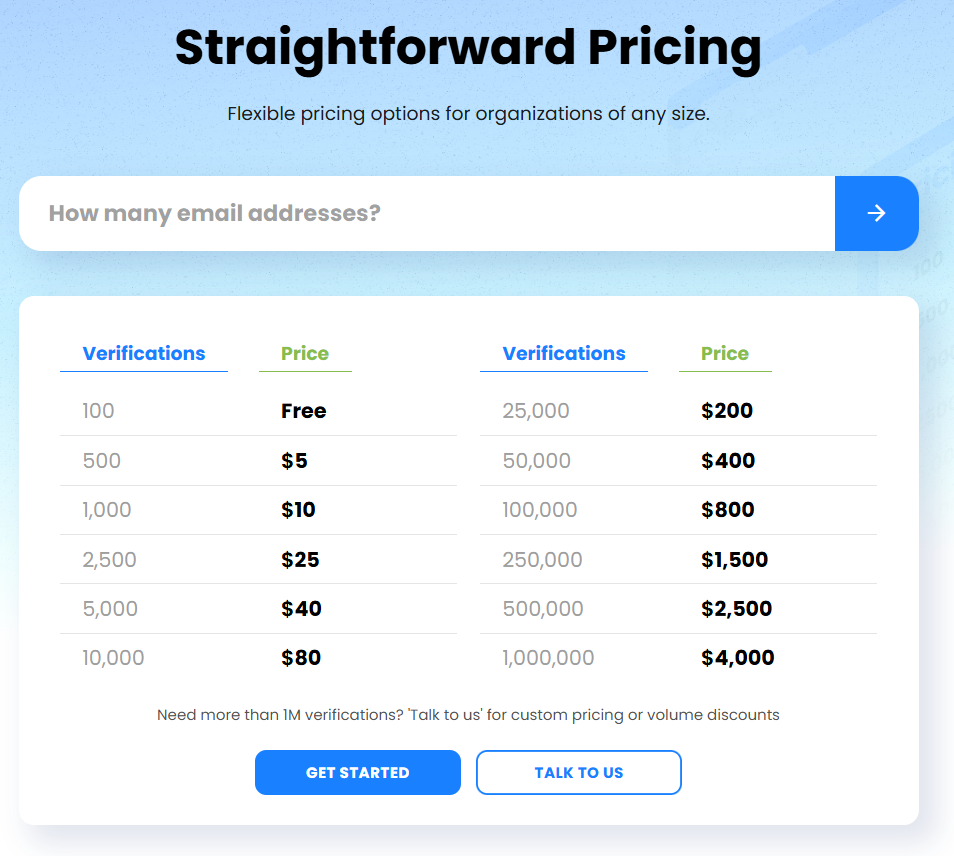Click the right Verifications column header

point(564,353)
